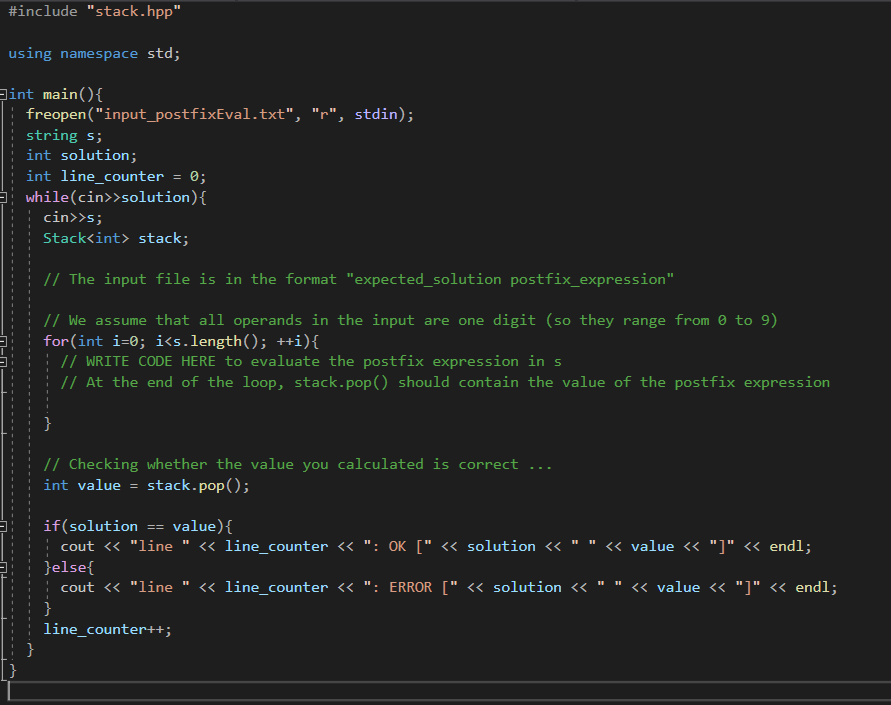Click the '}else{' line
Image resolution: width=891 pixels, height=705 pixels.
coord(69,568)
